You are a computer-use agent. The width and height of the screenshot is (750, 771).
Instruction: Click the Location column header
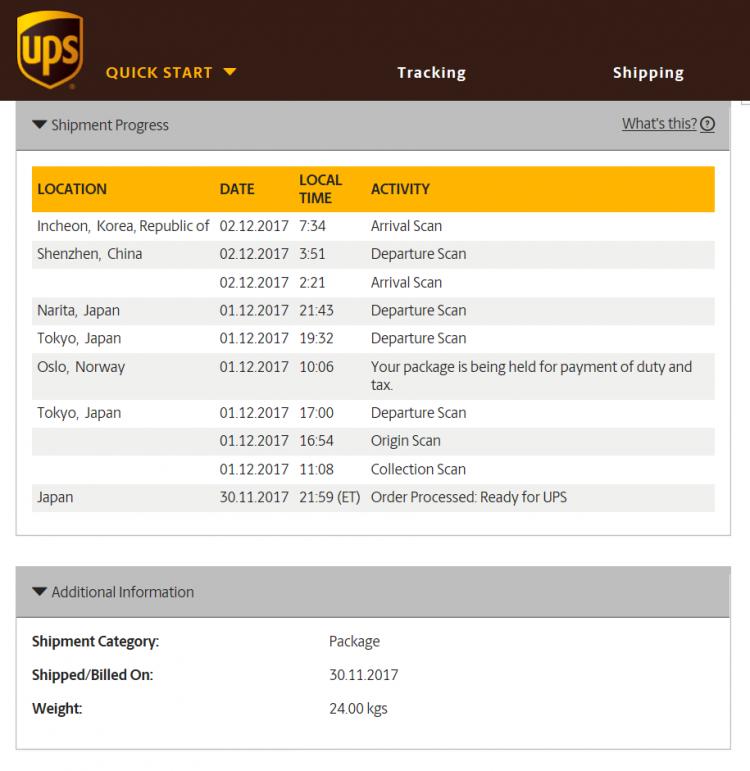[x=72, y=189]
